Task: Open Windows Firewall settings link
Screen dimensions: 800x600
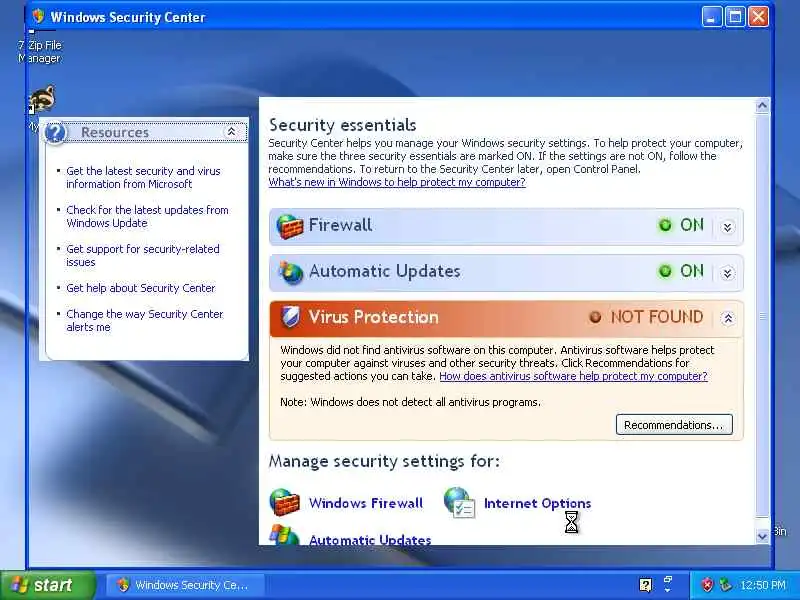Action: tap(366, 503)
